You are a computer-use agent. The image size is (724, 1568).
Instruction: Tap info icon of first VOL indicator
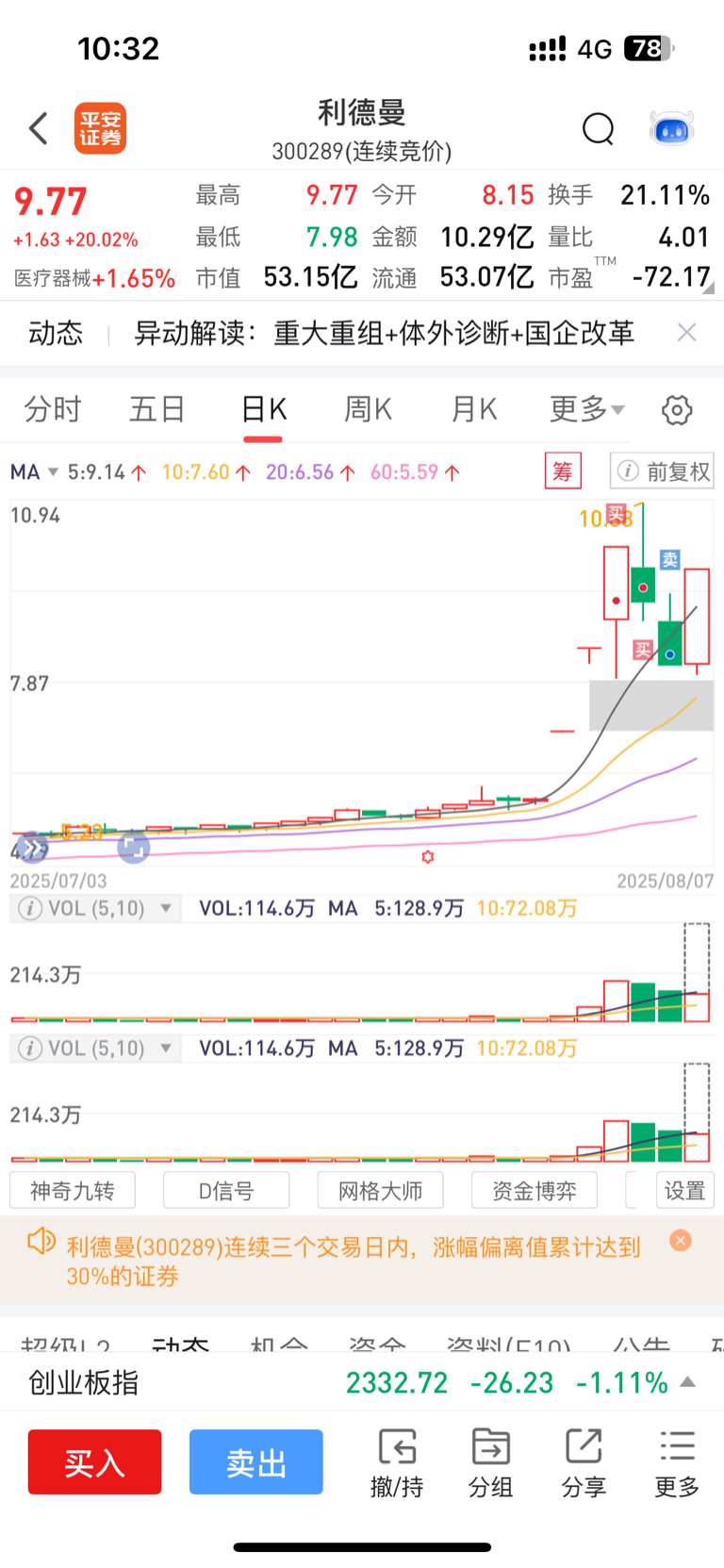click(x=30, y=908)
